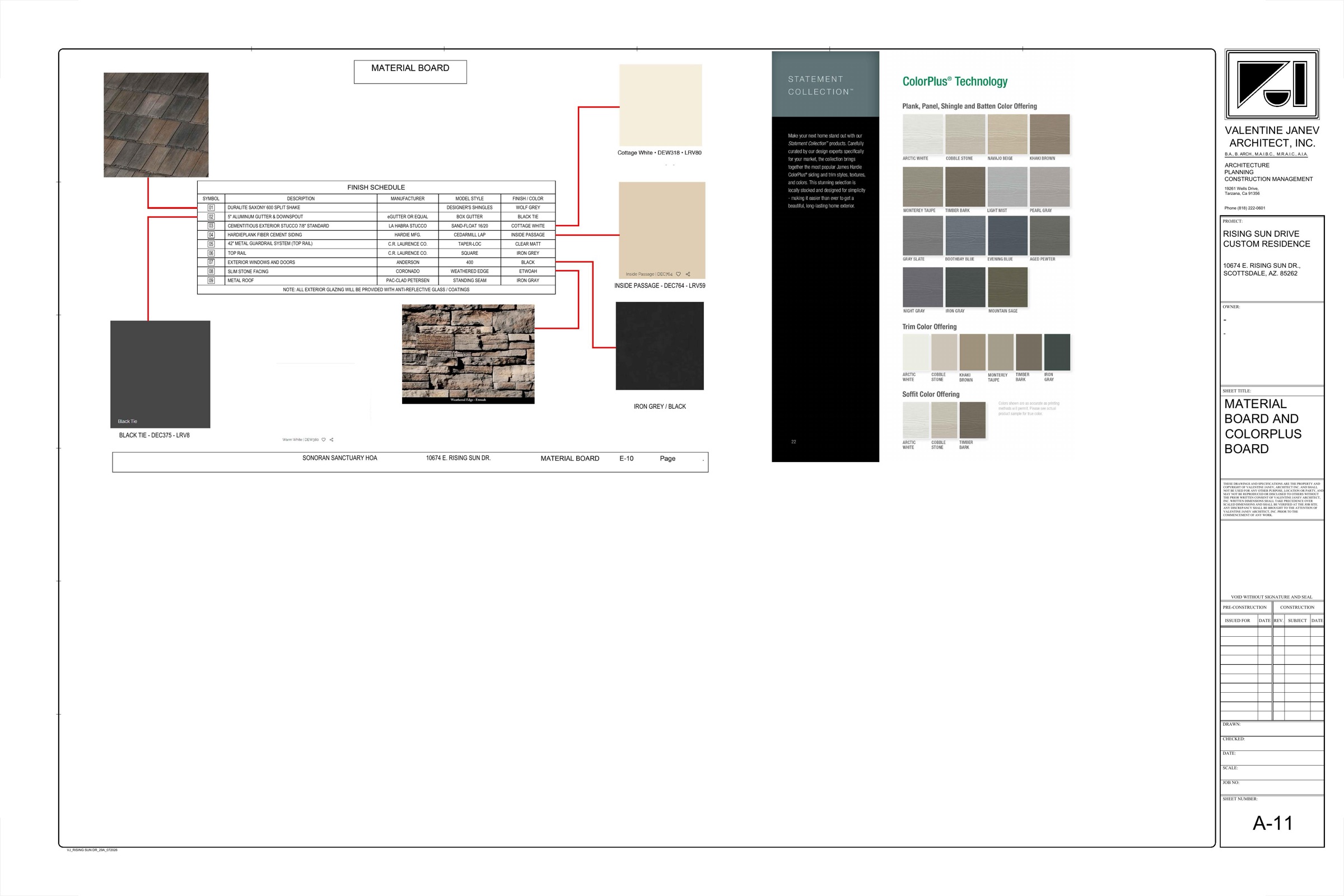
Task: Click the Iron Grey / Black sample
Action: [660, 346]
